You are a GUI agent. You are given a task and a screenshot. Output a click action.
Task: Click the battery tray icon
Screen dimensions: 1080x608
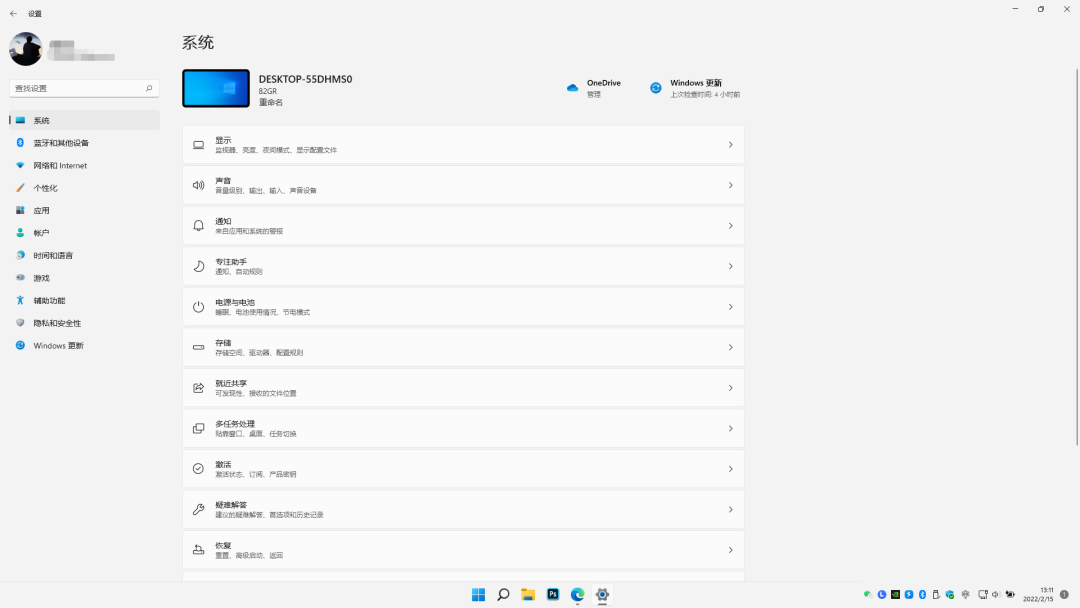1010,594
